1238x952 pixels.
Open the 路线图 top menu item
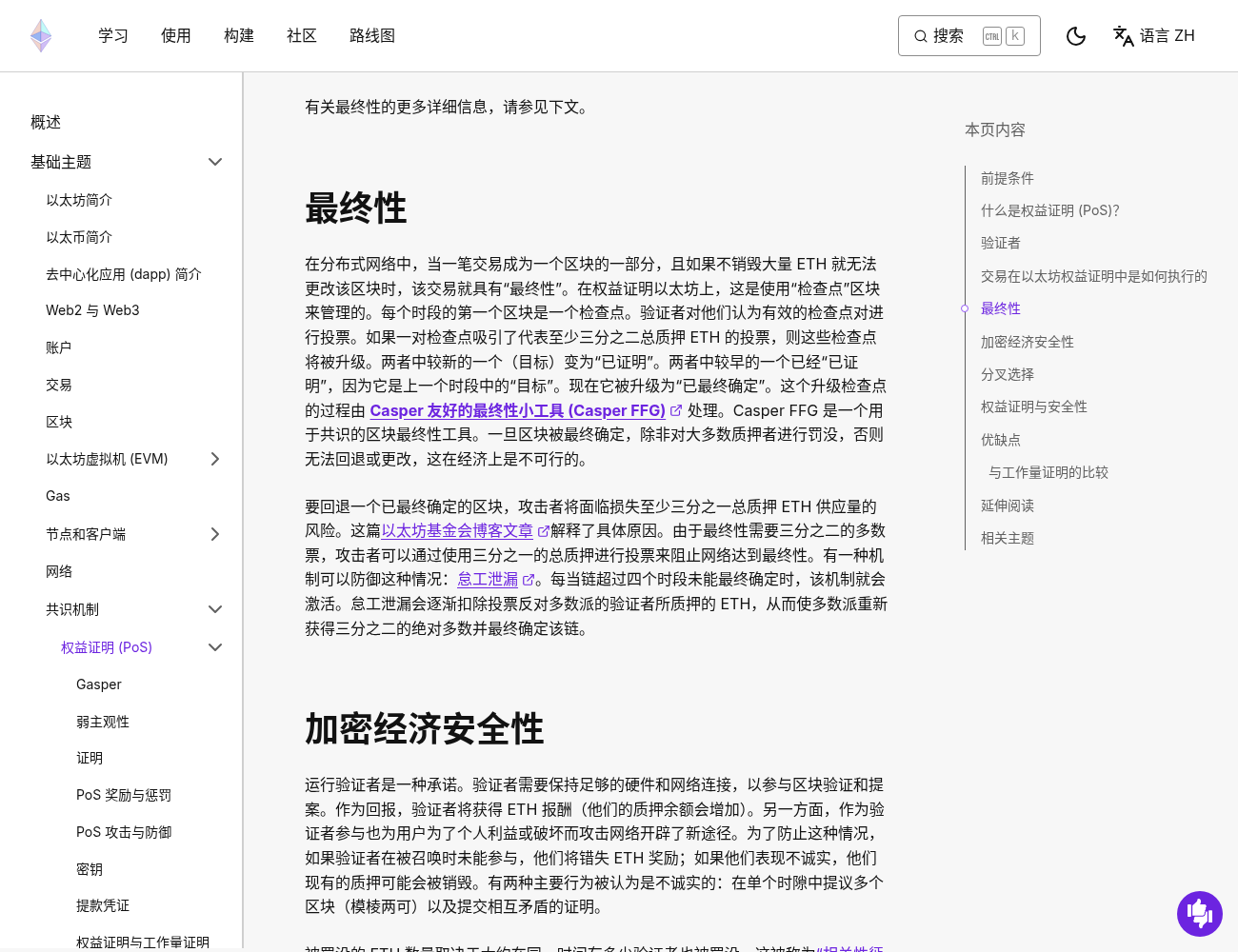[372, 36]
